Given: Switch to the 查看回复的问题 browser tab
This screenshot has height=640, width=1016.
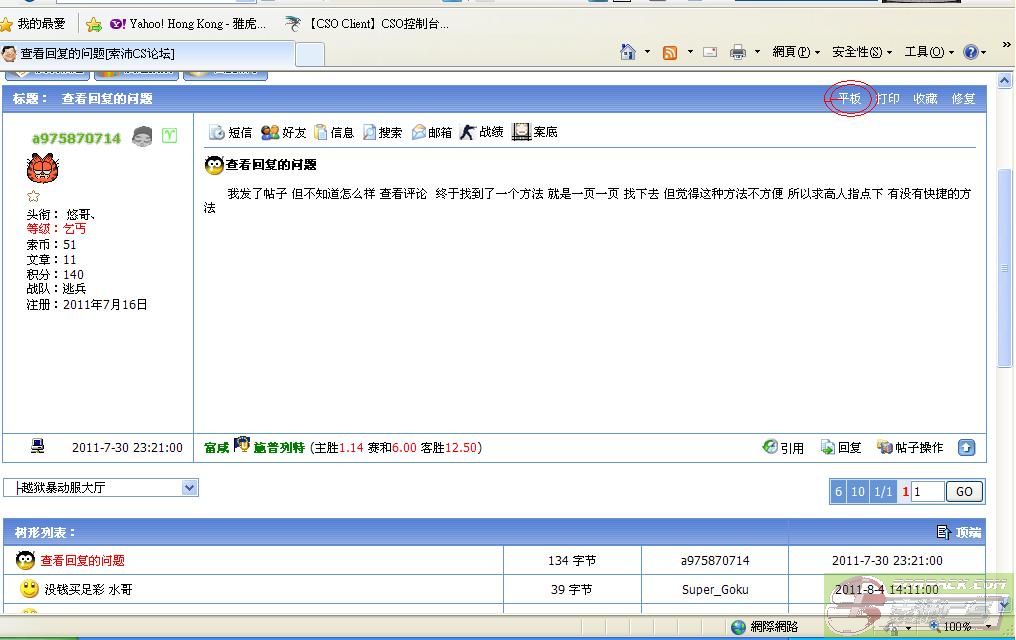Looking at the screenshot, I should click(150, 54).
